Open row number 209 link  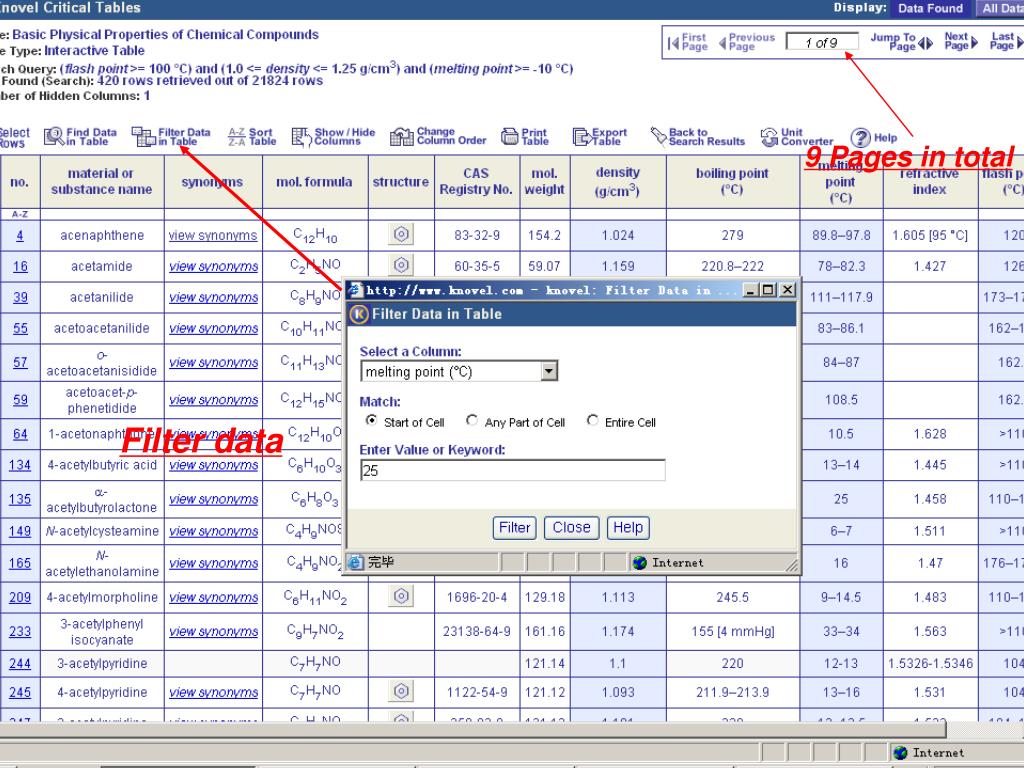[x=20, y=597]
